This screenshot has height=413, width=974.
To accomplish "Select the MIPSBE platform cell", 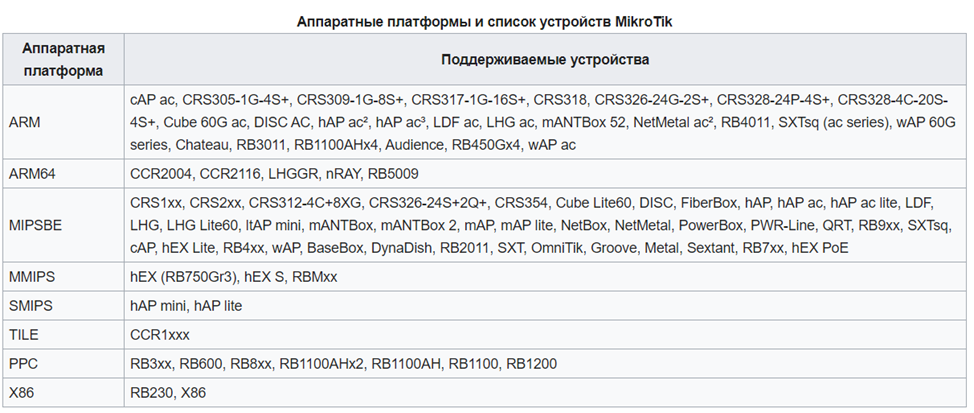I will click(x=35, y=225).
